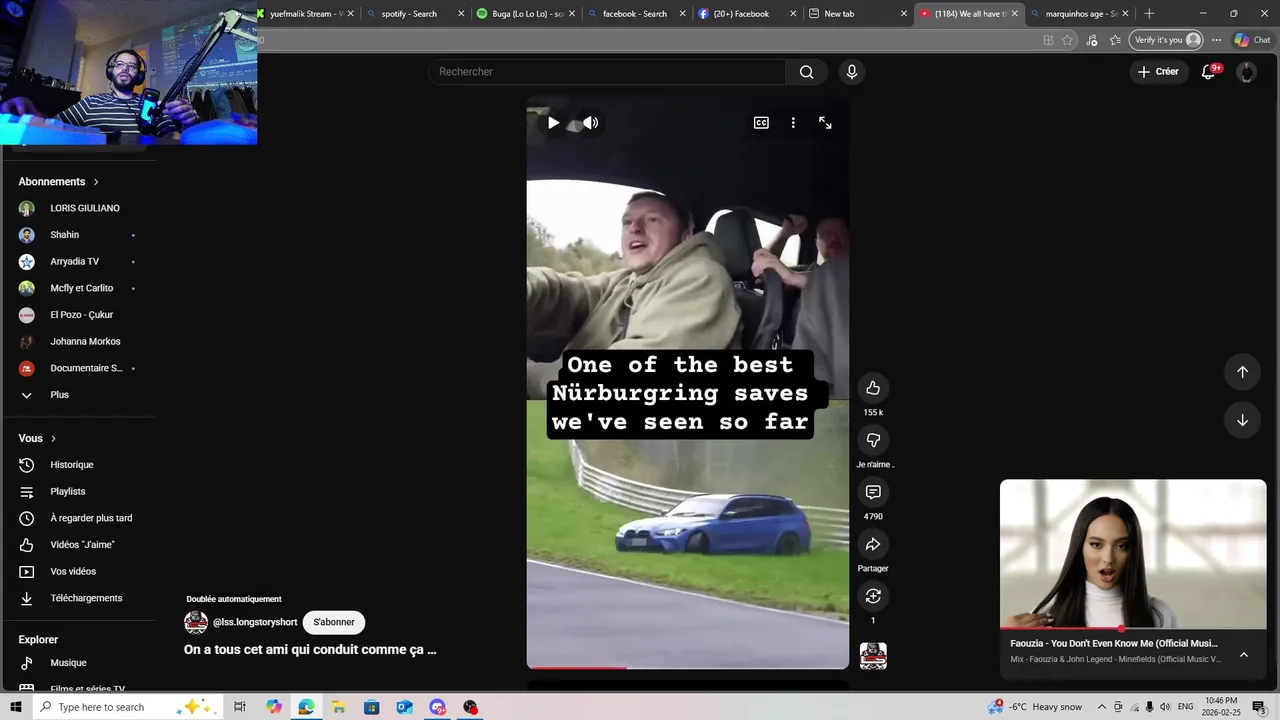Click the Rechercher search field
The width and height of the screenshot is (1280, 720).
(608, 72)
